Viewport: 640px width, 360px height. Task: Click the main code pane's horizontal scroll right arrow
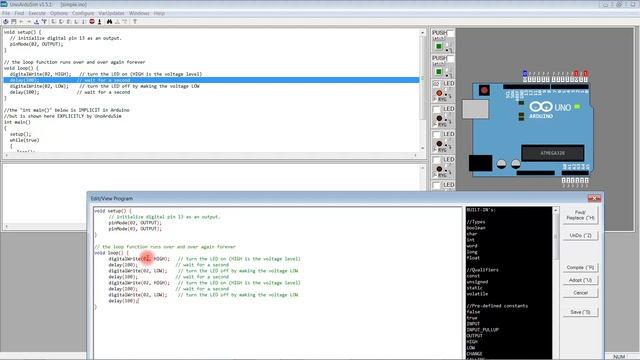(x=416, y=156)
